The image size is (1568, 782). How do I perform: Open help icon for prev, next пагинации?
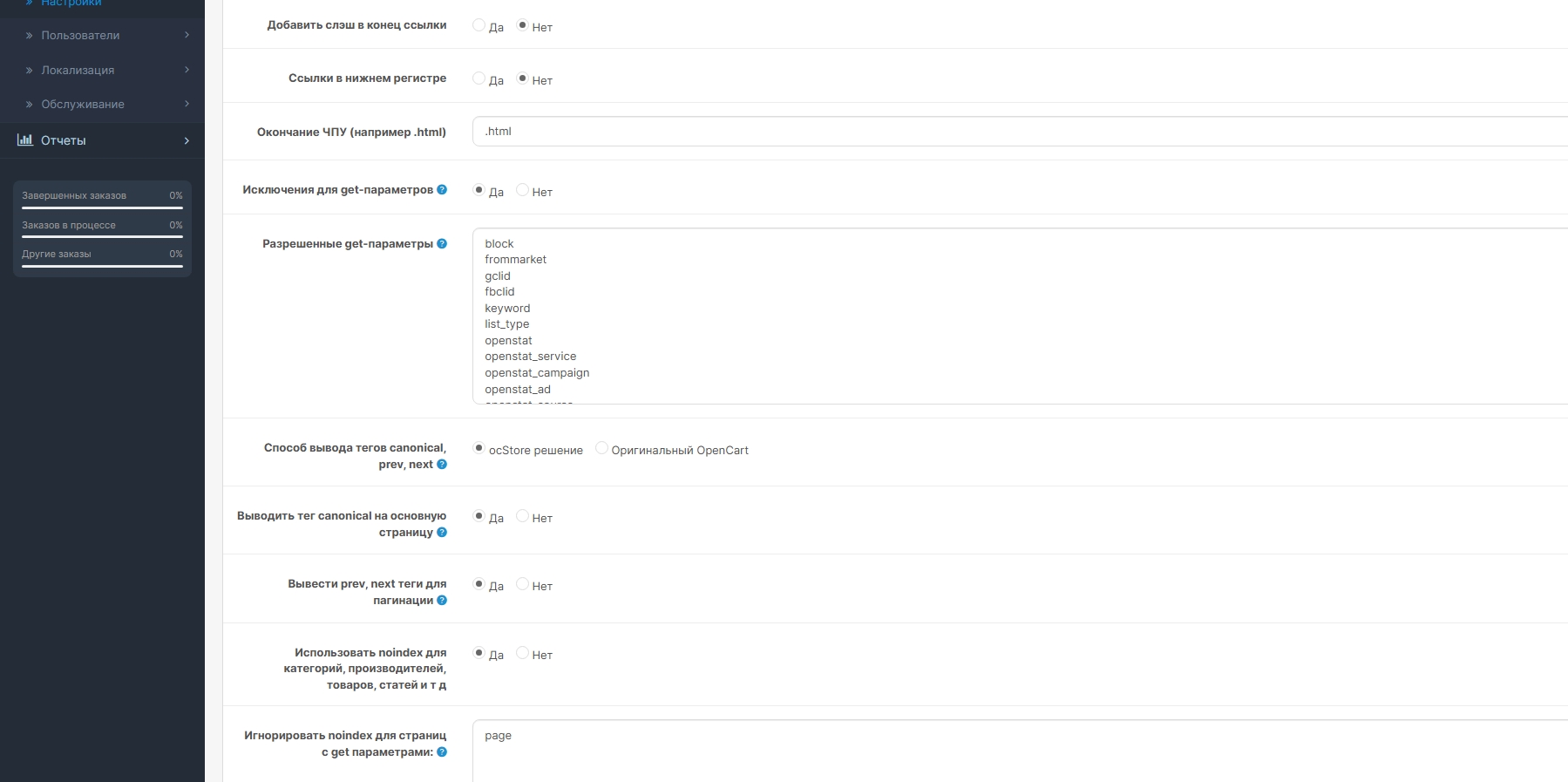[x=442, y=601]
